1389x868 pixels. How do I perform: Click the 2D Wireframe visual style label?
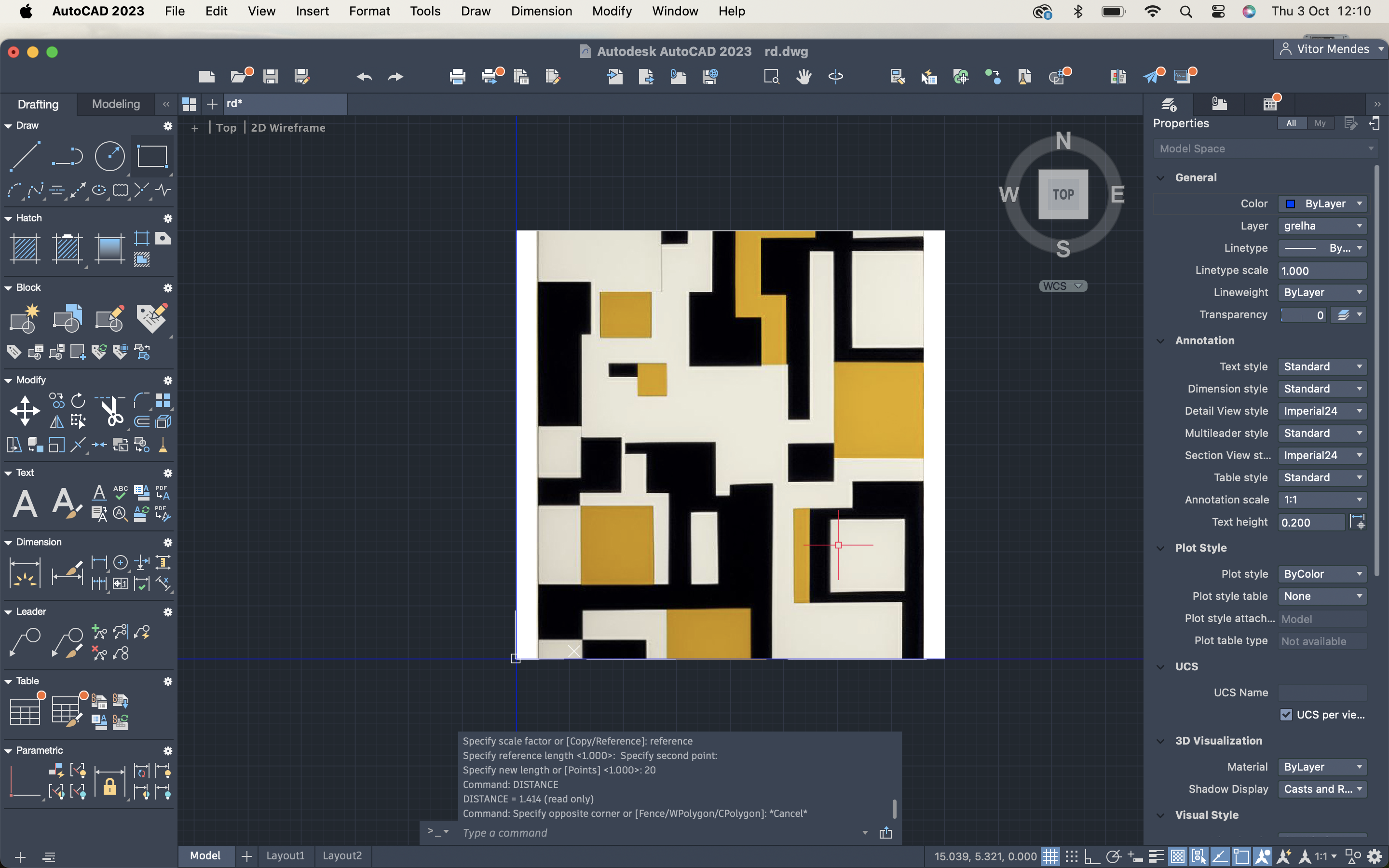287,128
